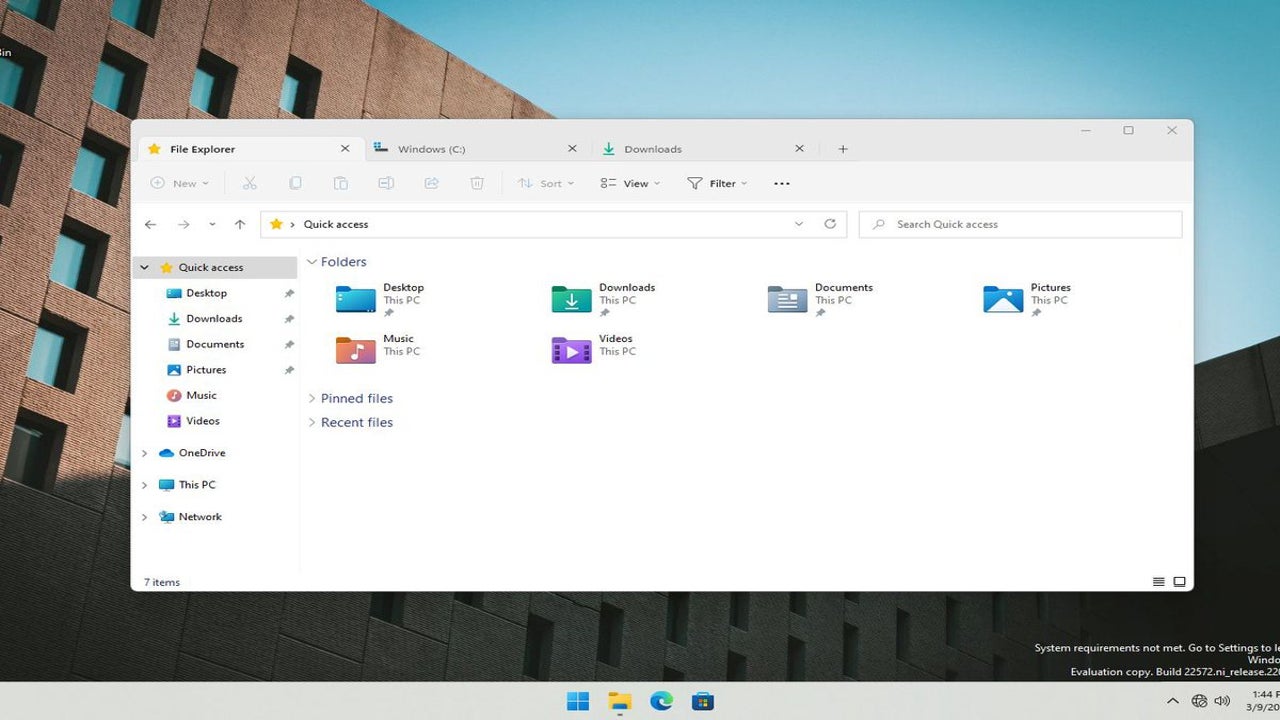Image resolution: width=1280 pixels, height=720 pixels.
Task: Toggle large thumbnail view in status bar
Action: click(1179, 581)
